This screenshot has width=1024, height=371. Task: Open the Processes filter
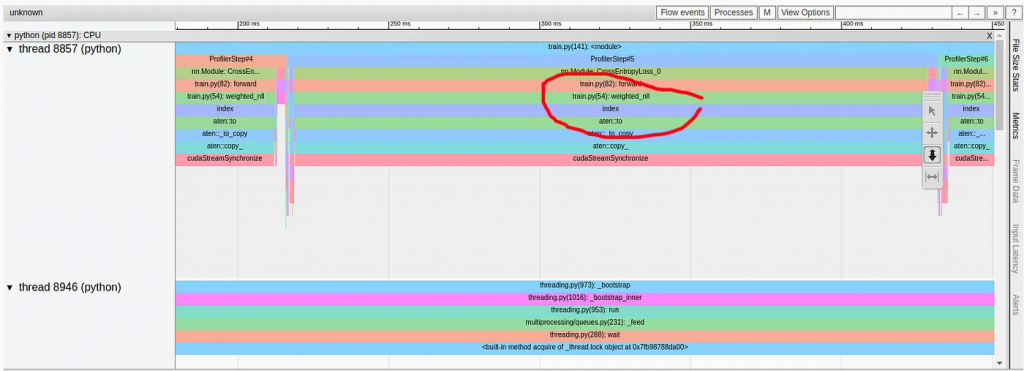click(733, 12)
